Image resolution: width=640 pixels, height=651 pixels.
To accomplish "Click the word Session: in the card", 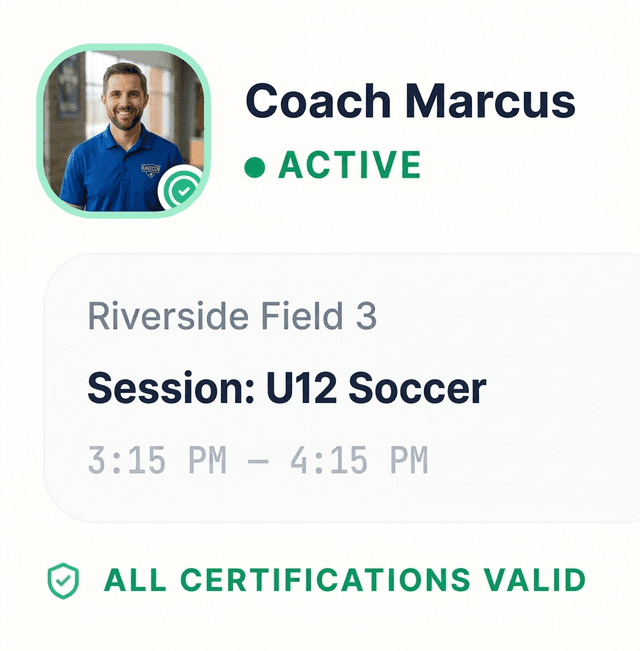I will pyautogui.click(x=170, y=388).
